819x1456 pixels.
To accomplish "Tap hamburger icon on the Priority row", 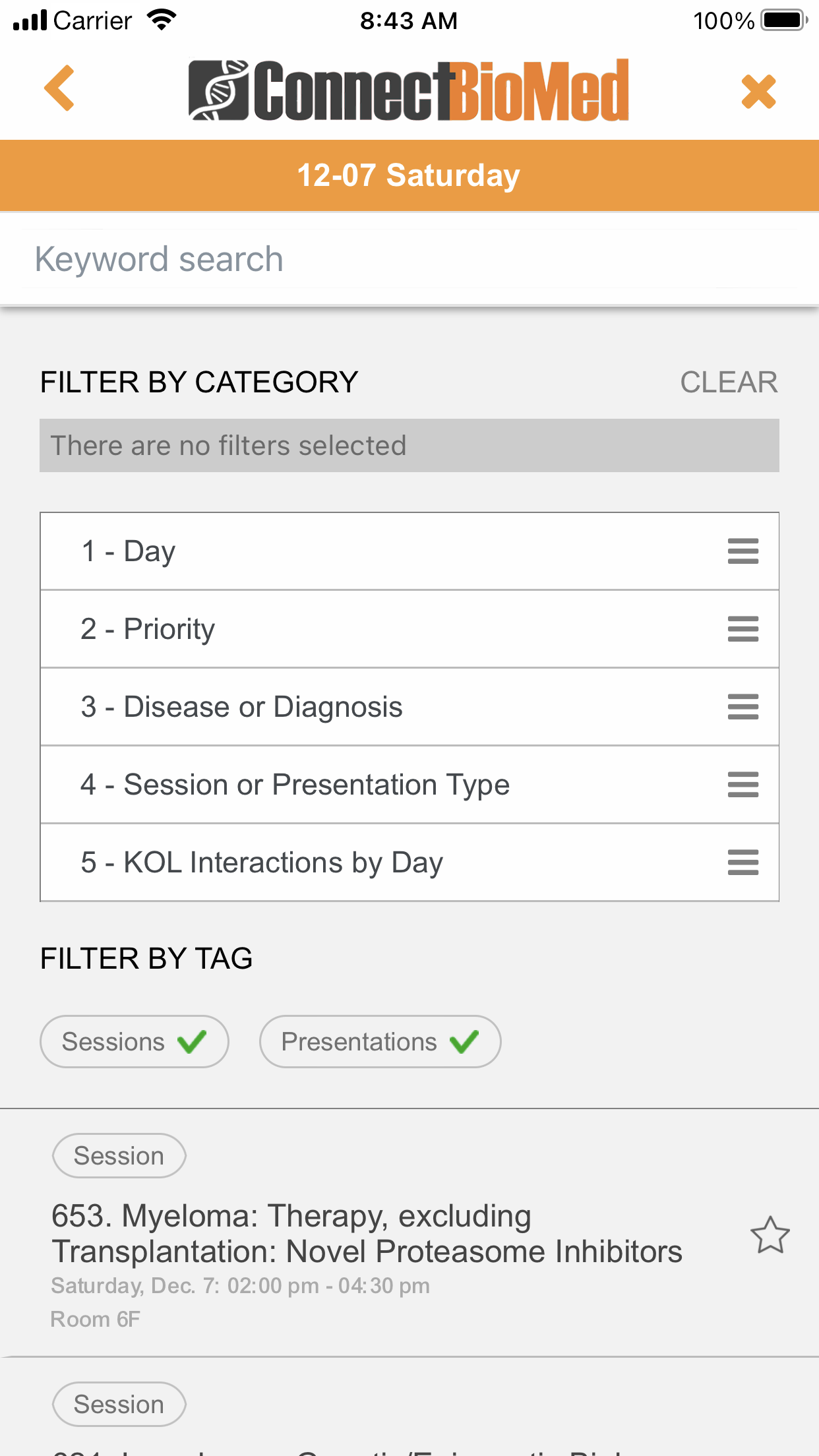I will click(x=743, y=629).
